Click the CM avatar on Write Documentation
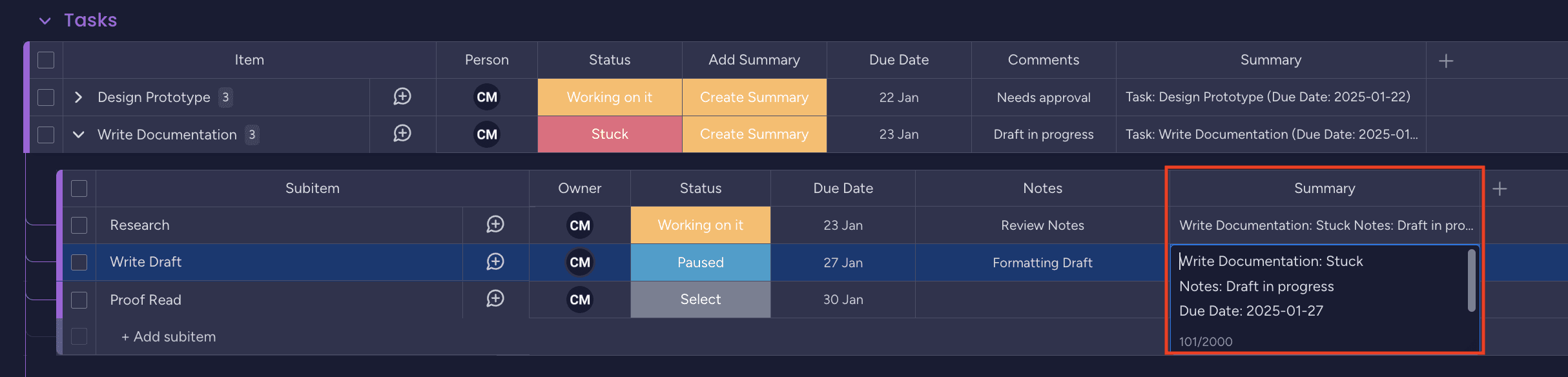The height and width of the screenshot is (377, 1568). point(486,134)
